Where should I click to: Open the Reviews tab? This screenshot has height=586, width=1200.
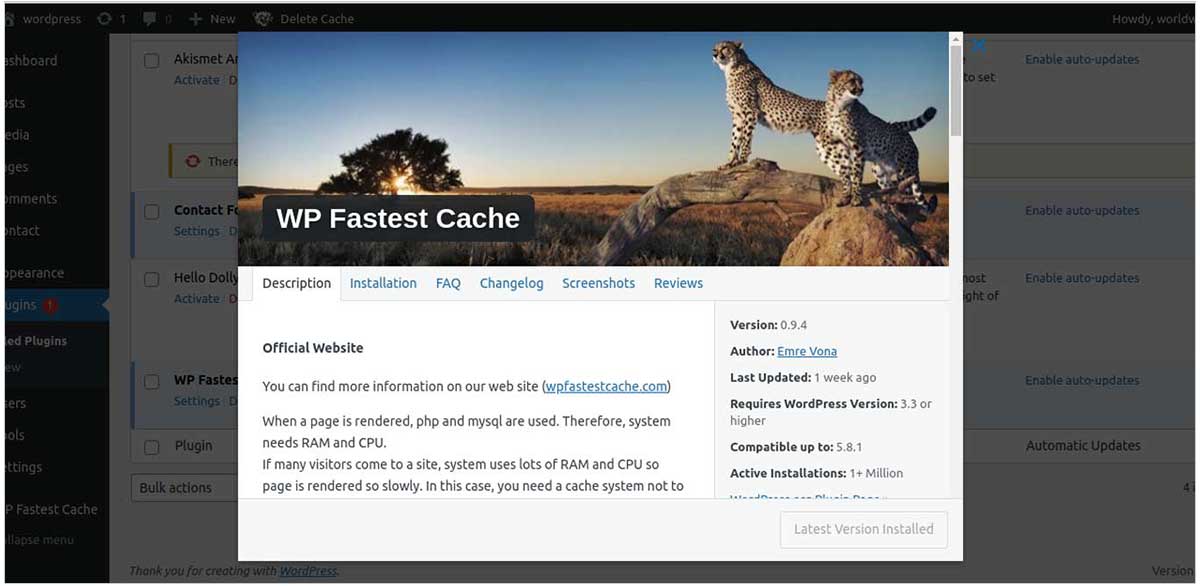click(678, 283)
